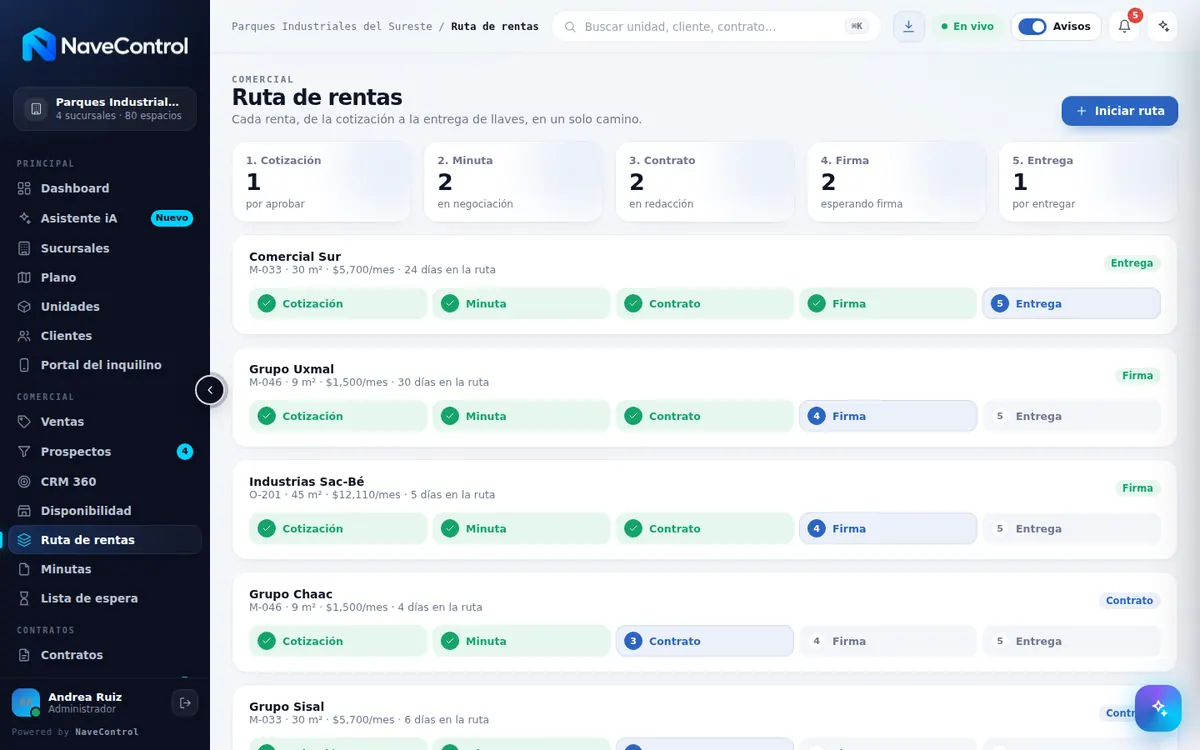
Task: Click the logout icon beside Andrea Ruiz
Action: pyautogui.click(x=185, y=703)
